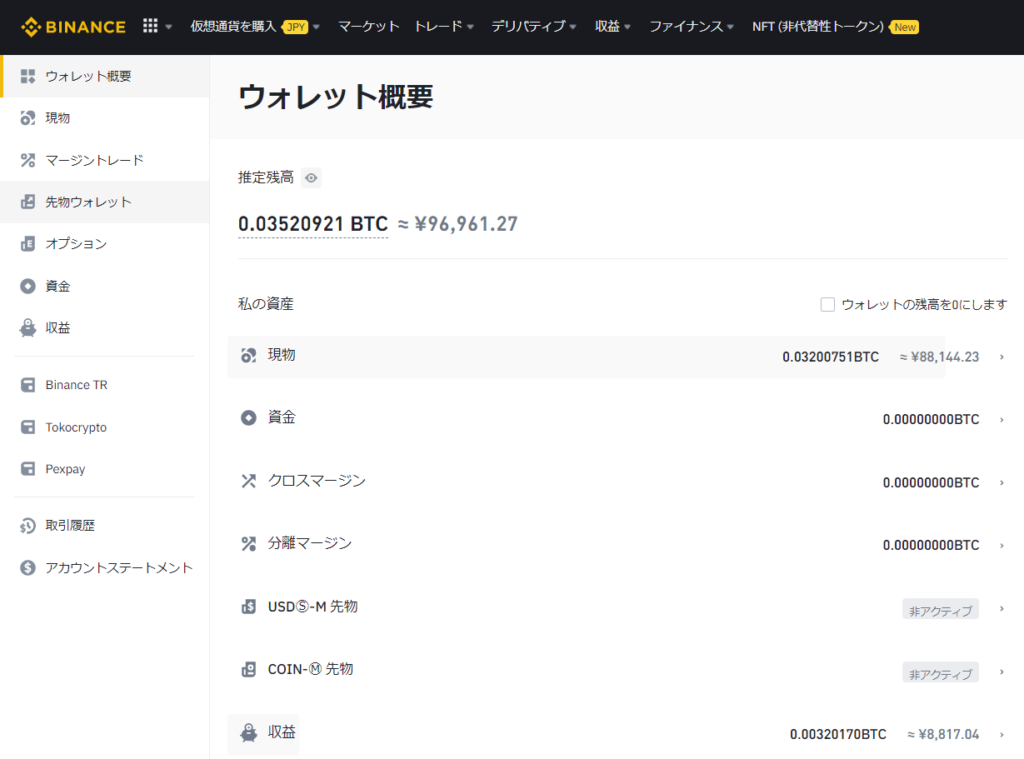Click the 0.03520921 BTC estimated balance
Image resolution: width=1024 pixels, height=759 pixels.
[x=312, y=224]
